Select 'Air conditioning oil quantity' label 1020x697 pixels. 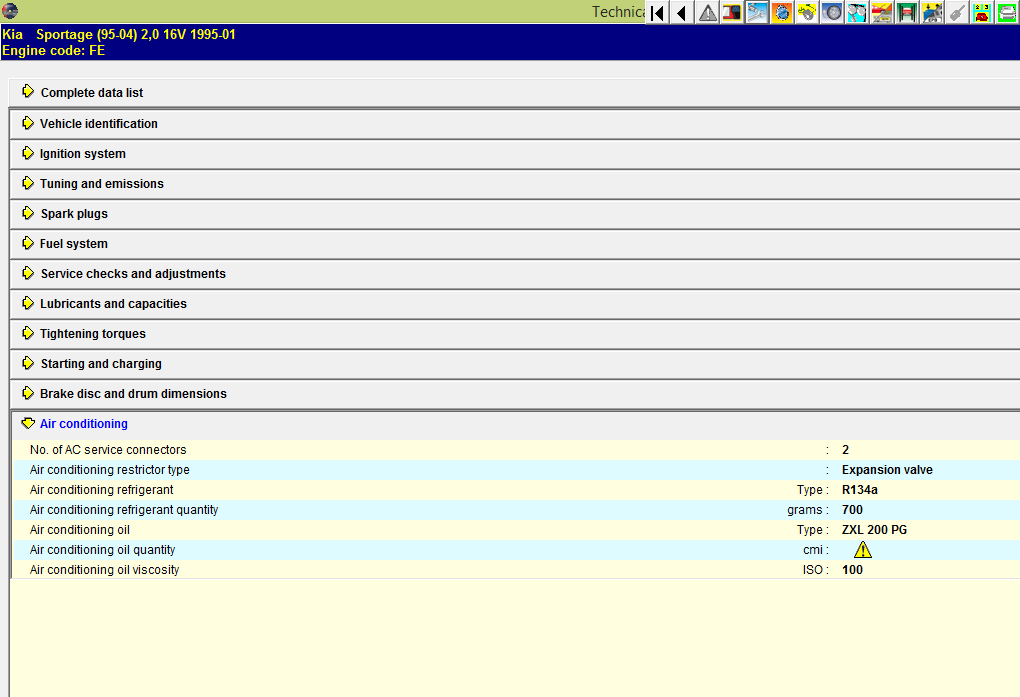click(102, 550)
